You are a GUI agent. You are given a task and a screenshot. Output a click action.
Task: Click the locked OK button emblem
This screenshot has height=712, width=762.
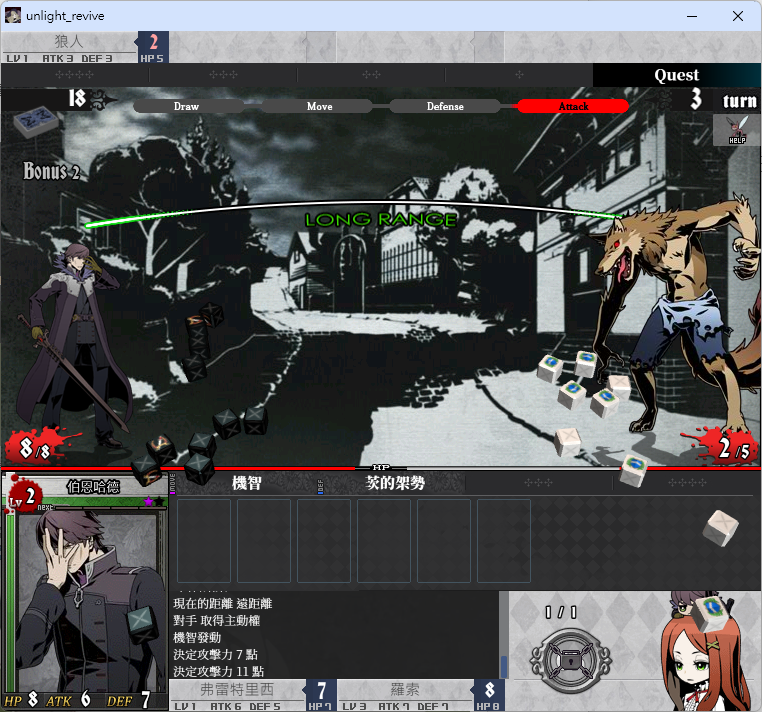571,660
